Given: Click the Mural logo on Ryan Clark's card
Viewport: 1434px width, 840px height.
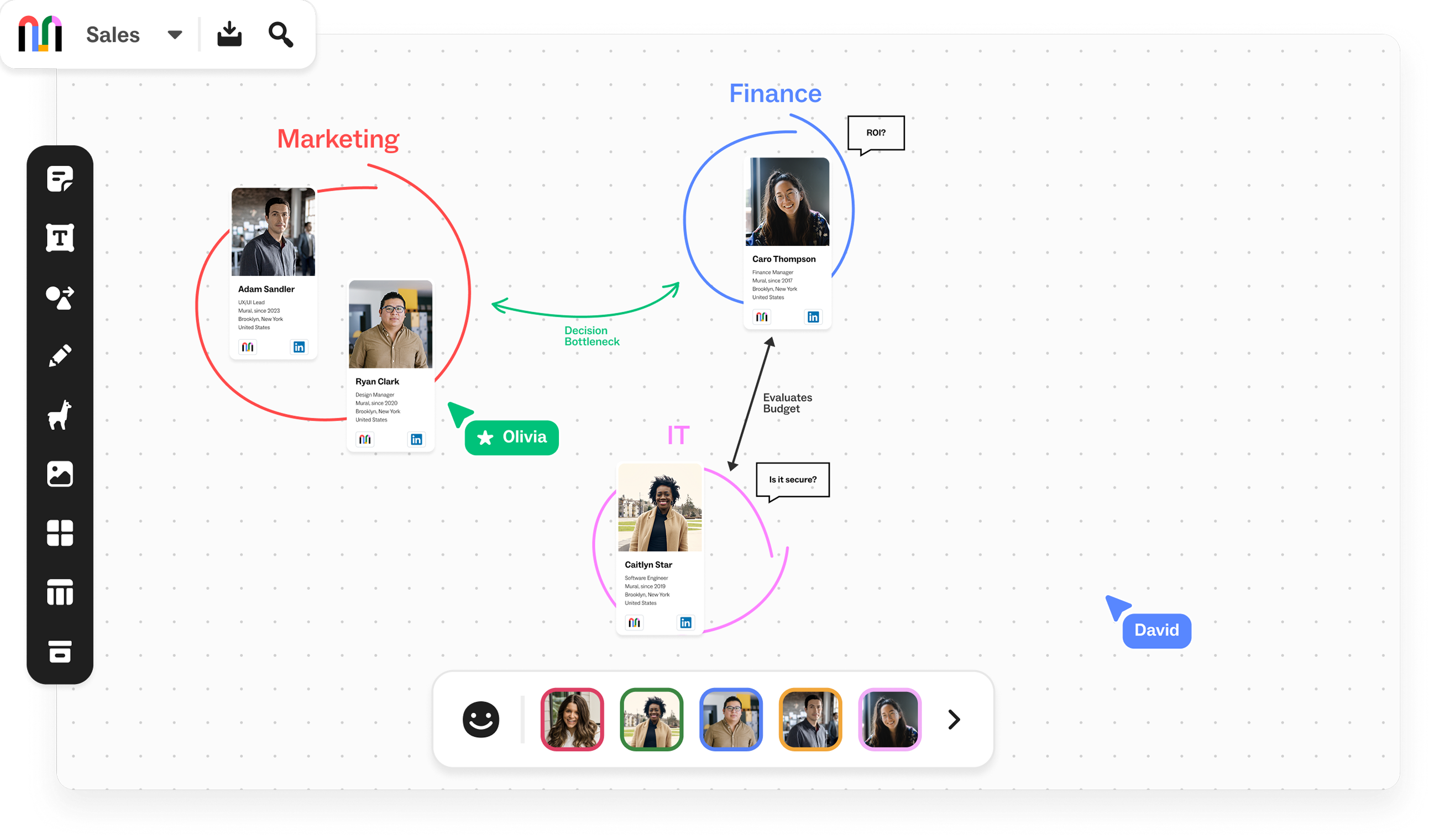Looking at the screenshot, I should (x=365, y=439).
